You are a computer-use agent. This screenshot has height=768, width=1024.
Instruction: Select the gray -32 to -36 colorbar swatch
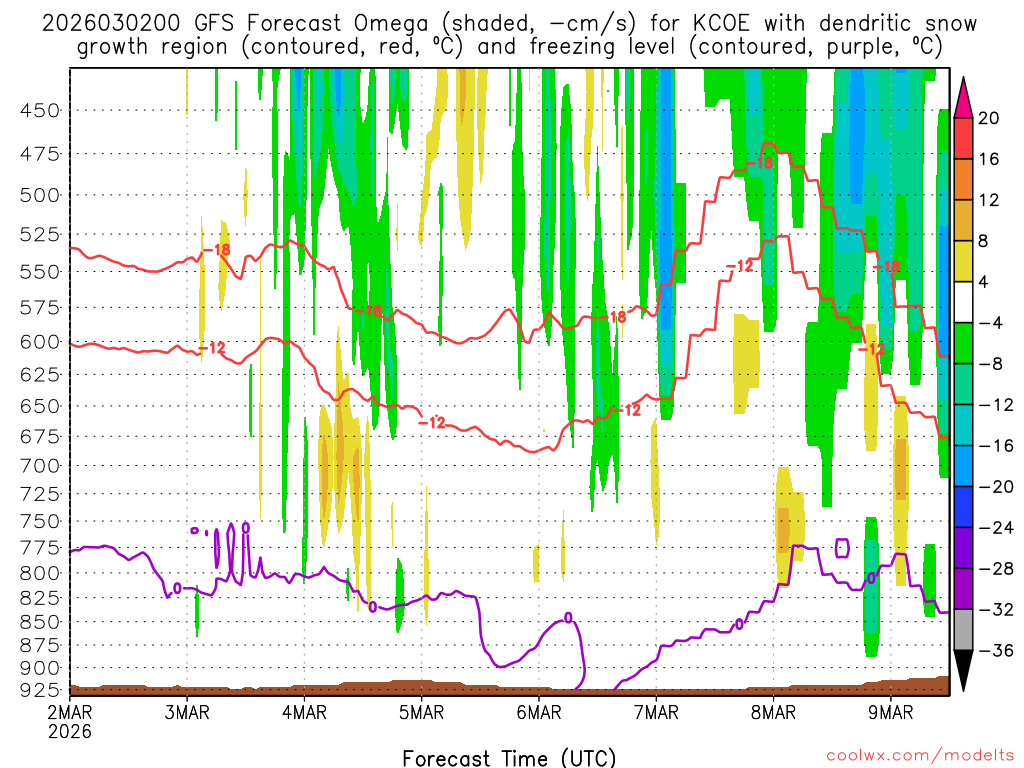(x=963, y=630)
